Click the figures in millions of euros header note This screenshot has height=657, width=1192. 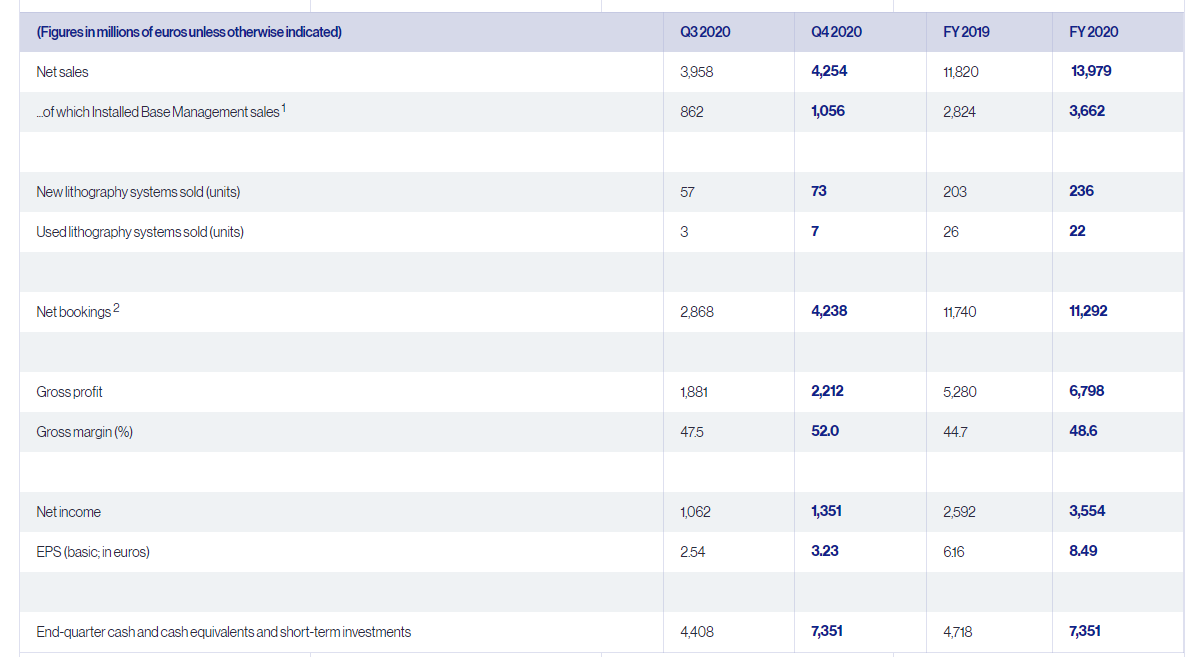tap(189, 32)
